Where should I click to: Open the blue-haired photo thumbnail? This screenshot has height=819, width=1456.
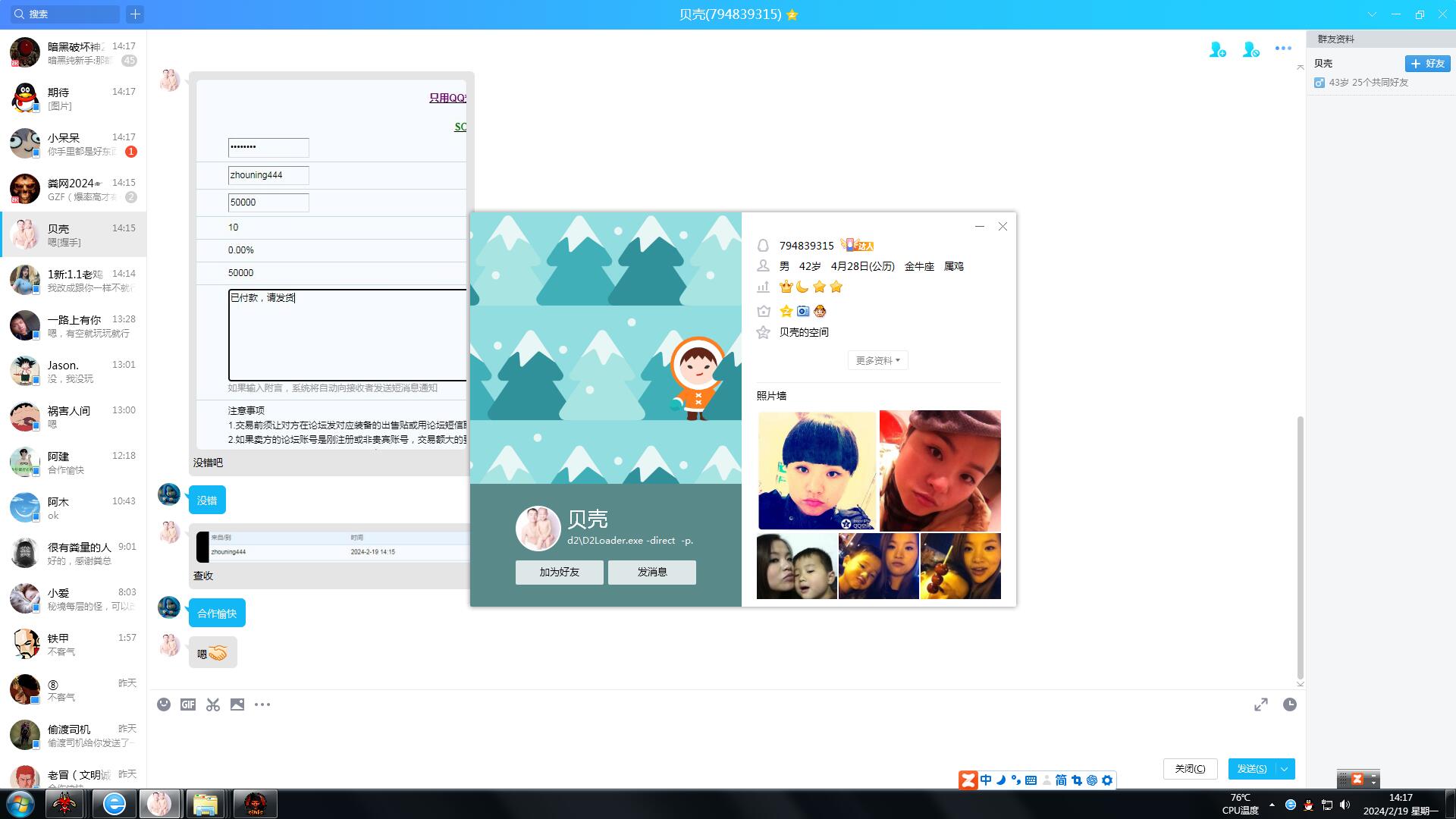coord(817,470)
